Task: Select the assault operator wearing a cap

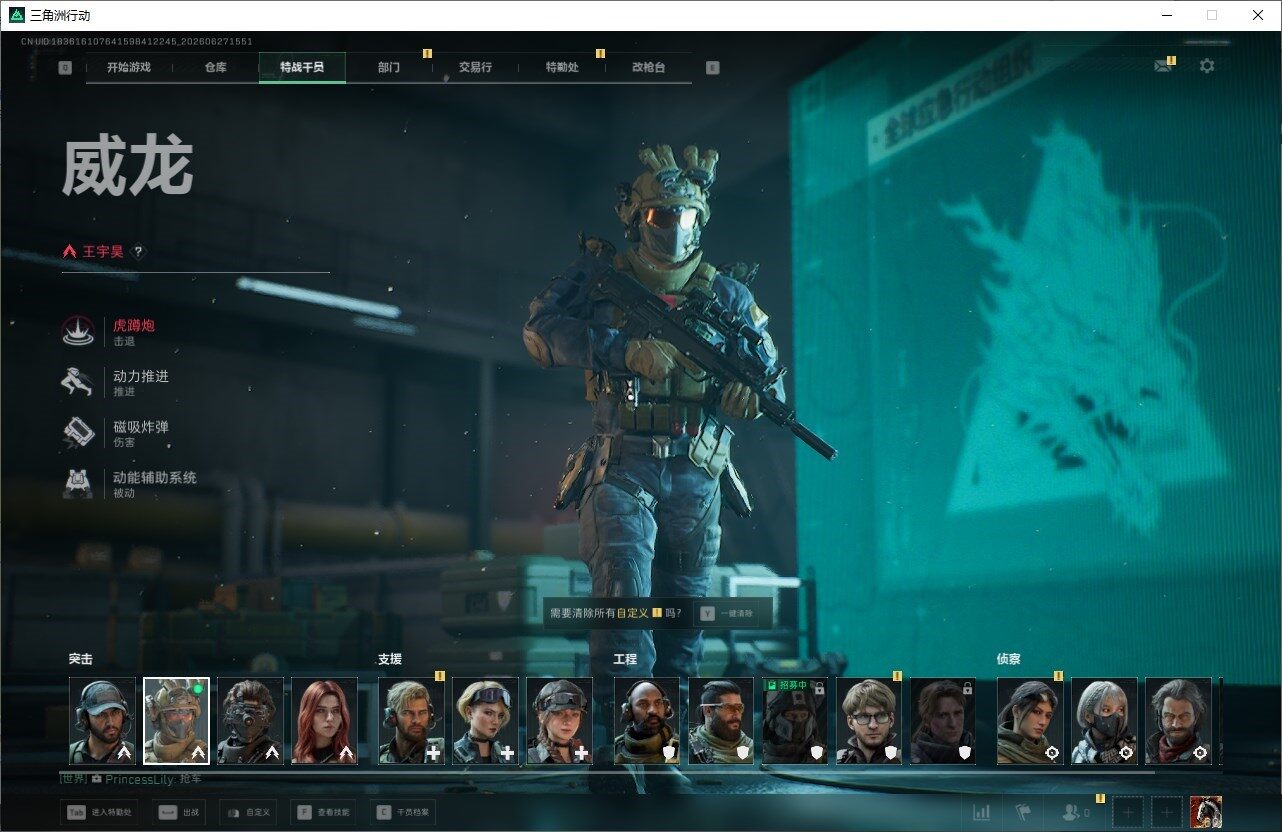Action: pyautogui.click(x=102, y=721)
